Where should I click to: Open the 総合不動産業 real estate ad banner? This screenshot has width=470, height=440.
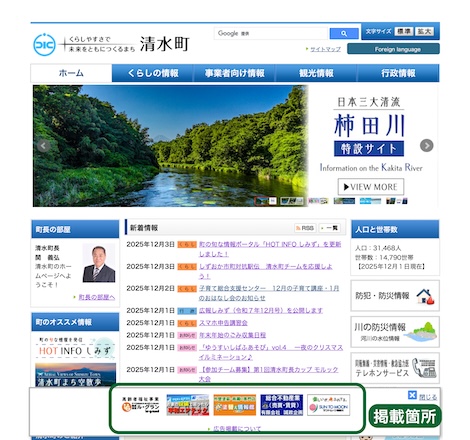(282, 405)
